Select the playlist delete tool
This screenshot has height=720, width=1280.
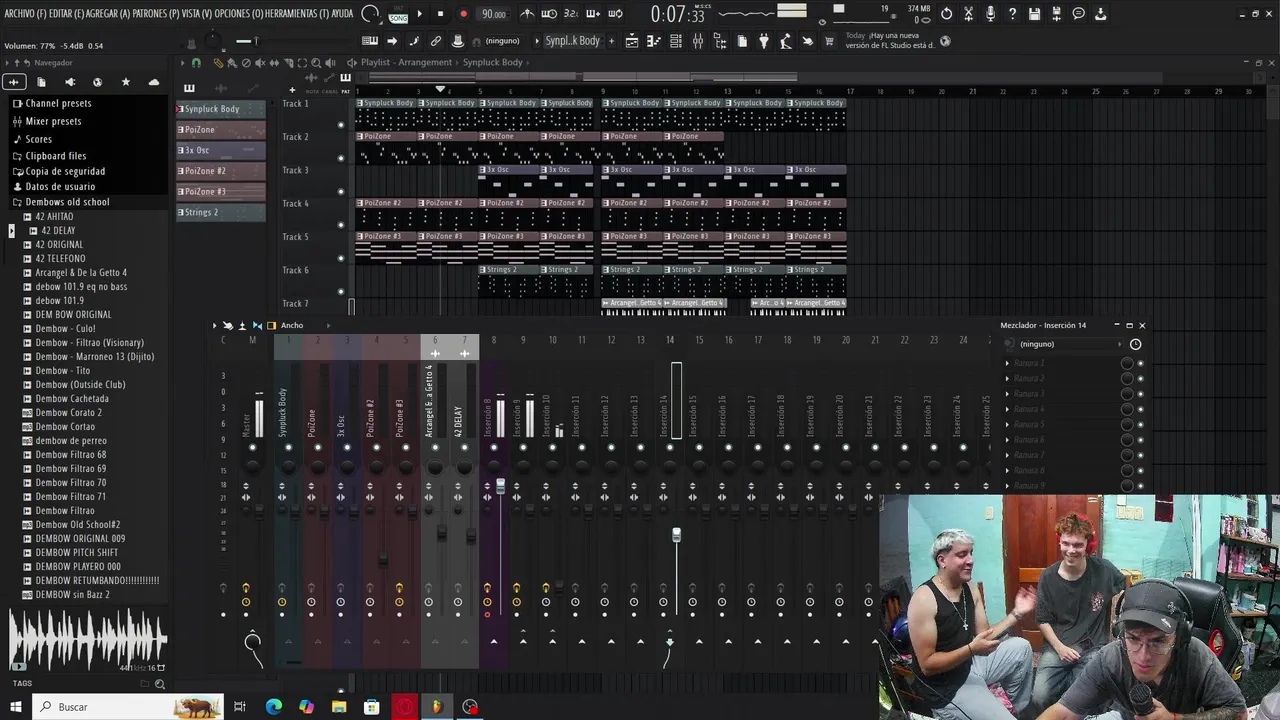click(246, 63)
